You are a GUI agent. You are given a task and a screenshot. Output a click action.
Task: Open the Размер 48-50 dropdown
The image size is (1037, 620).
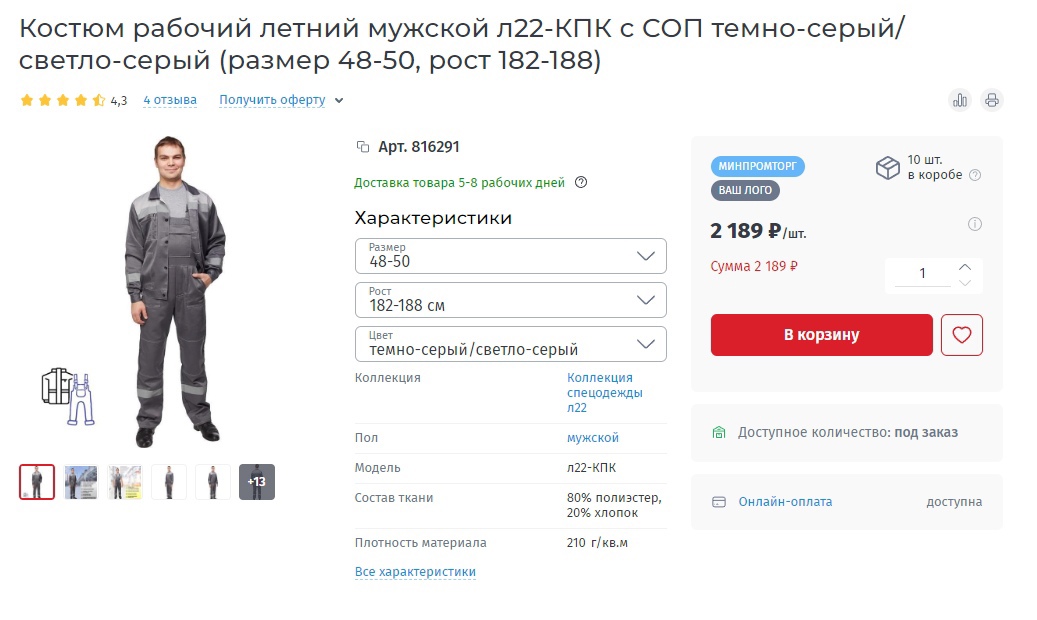(x=511, y=256)
